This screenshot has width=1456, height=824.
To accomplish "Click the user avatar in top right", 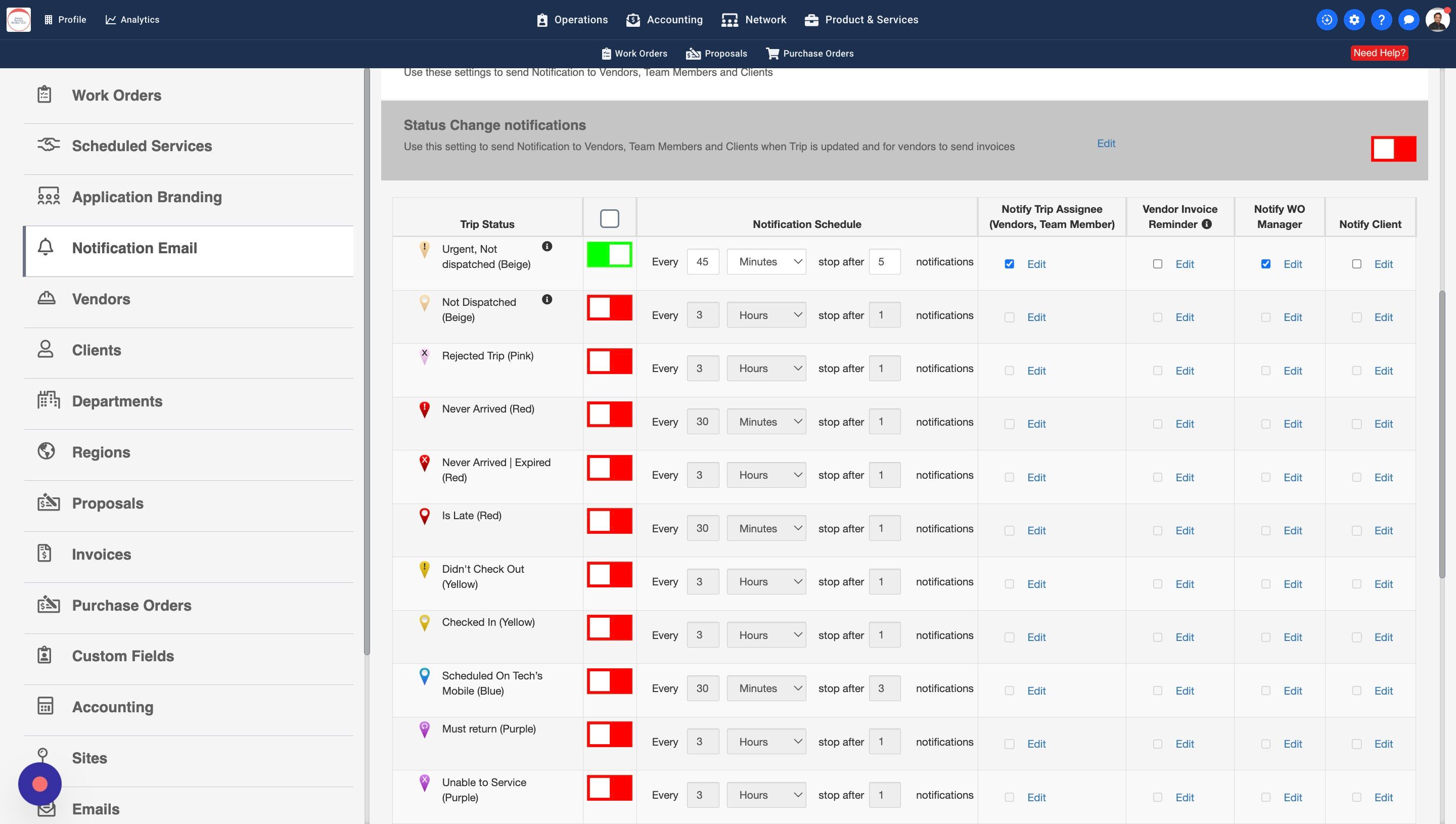I will pyautogui.click(x=1437, y=20).
